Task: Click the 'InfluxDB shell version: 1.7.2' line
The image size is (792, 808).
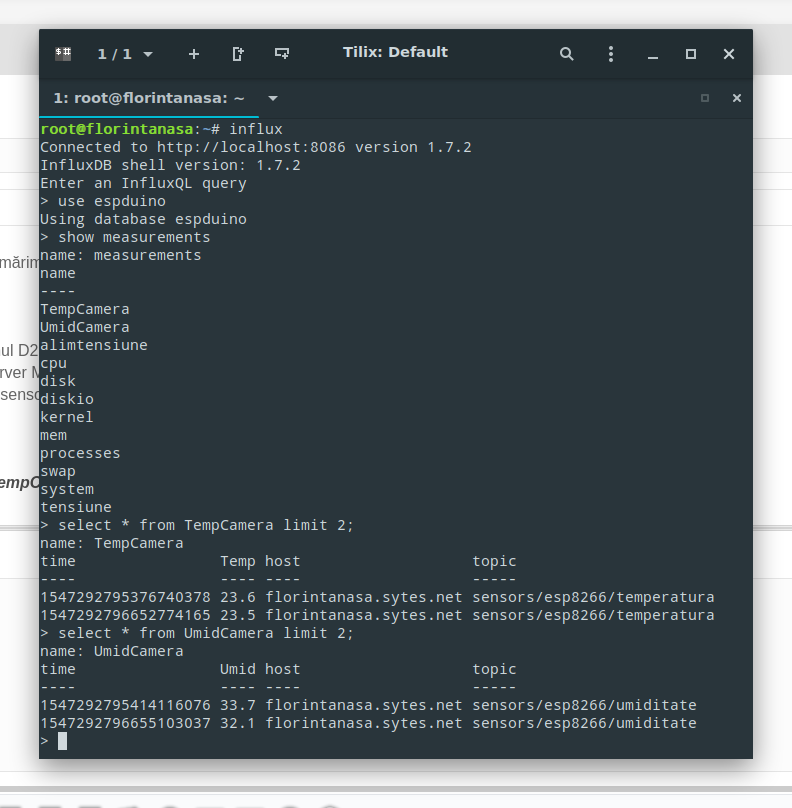Action: point(170,165)
